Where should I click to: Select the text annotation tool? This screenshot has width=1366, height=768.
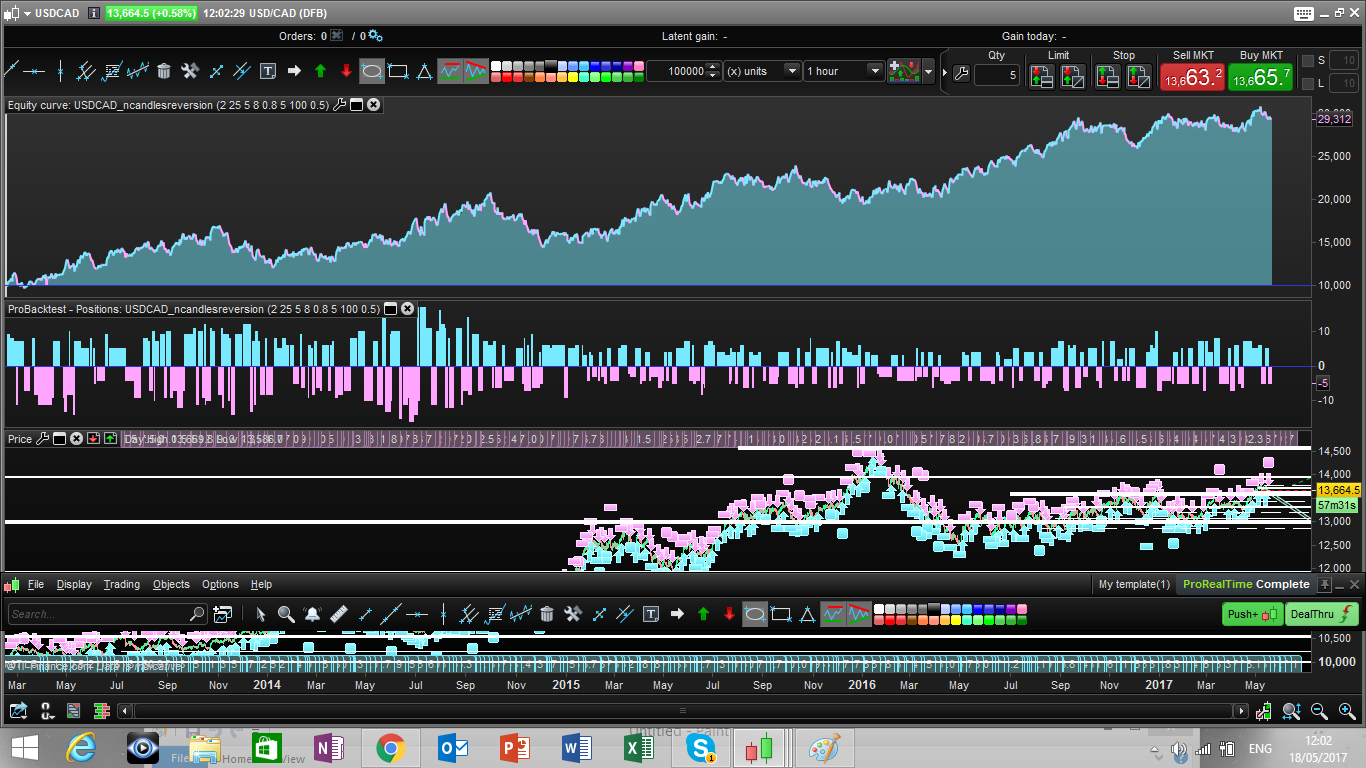click(268, 71)
